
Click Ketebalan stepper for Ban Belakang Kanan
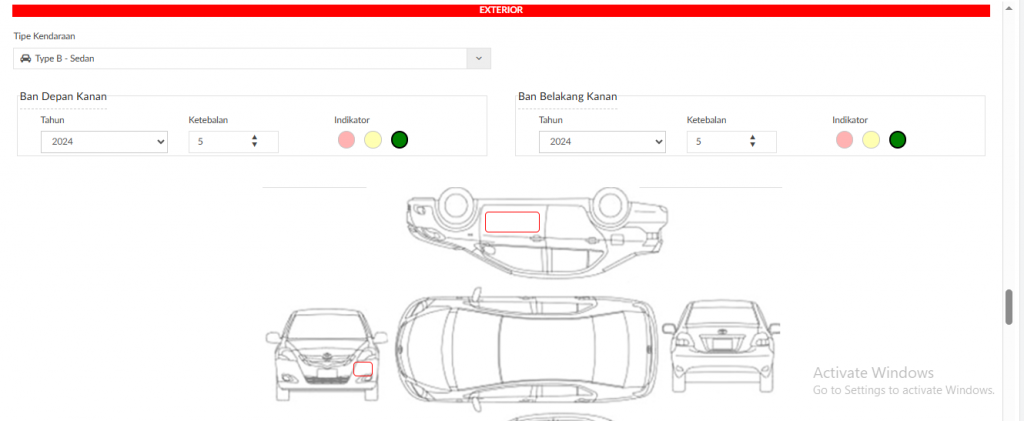[x=752, y=142]
